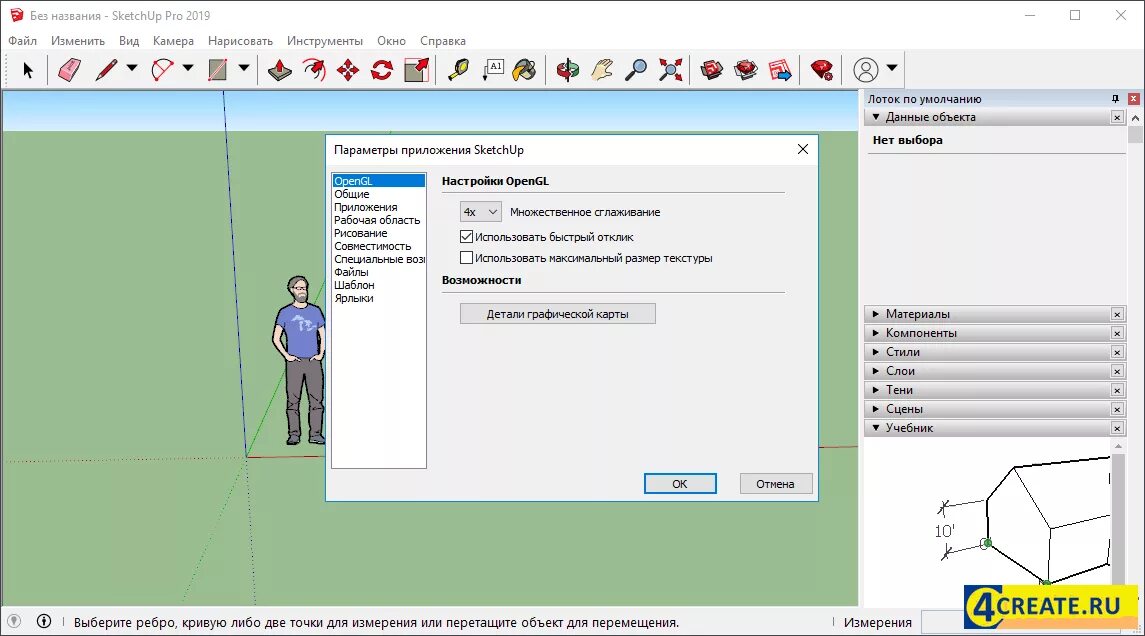The height and width of the screenshot is (636, 1145).
Task: Select Приложения in preferences list
Action: click(x=366, y=207)
